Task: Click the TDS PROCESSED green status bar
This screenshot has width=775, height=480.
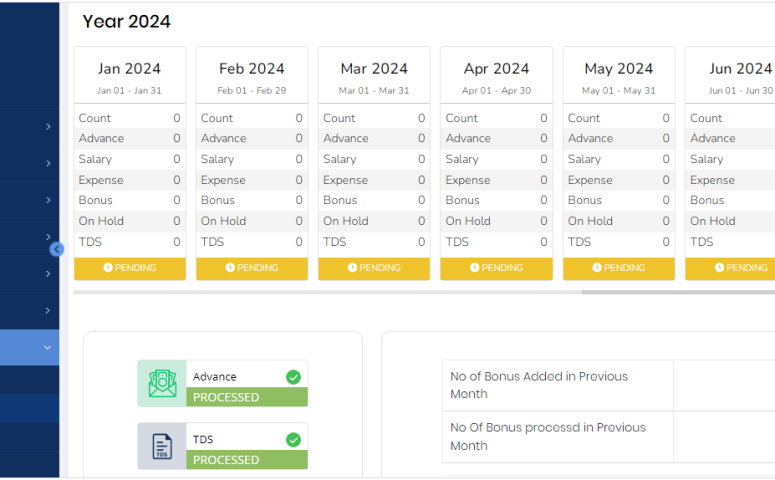Action: (x=247, y=460)
